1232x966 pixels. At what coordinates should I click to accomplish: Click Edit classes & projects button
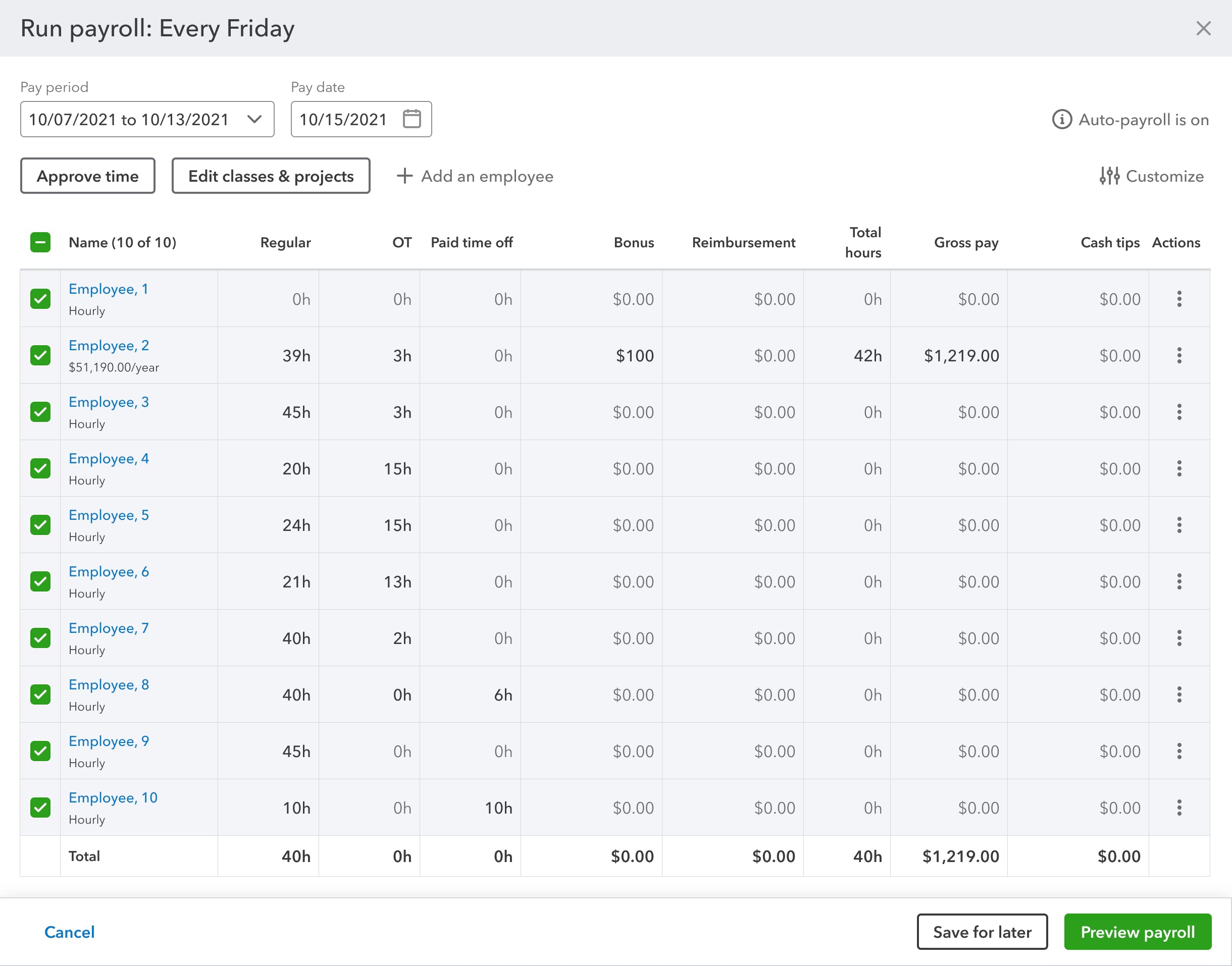pos(271,177)
